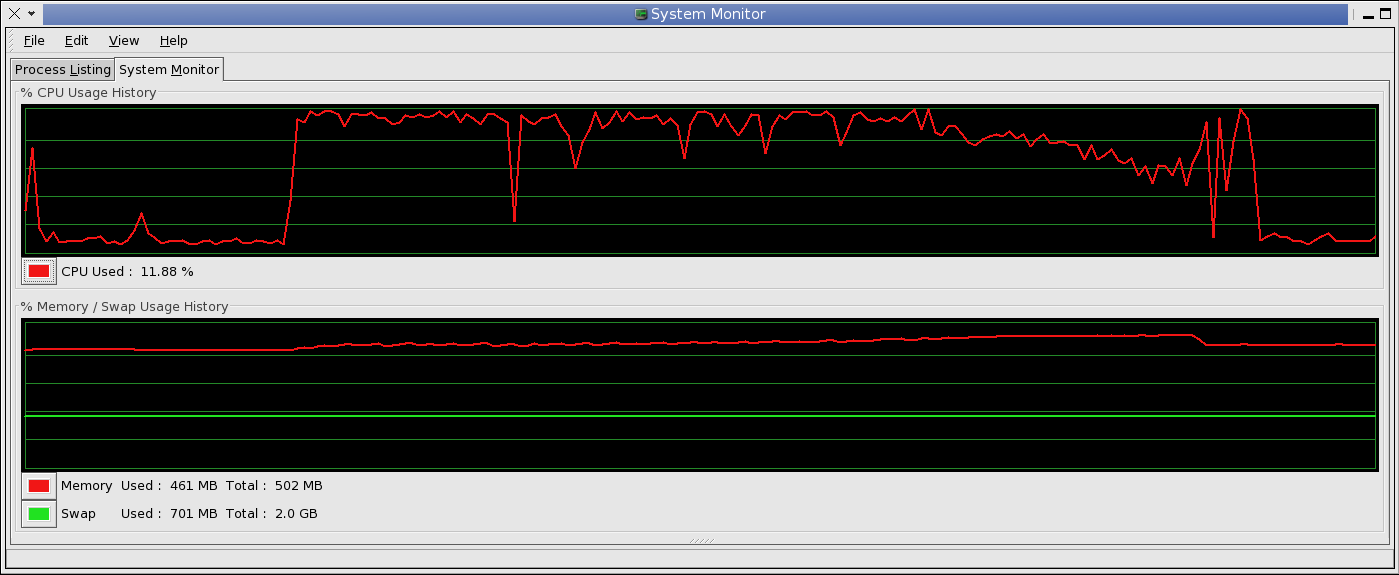Click inside the CPU usage history graph
The height and width of the screenshot is (575, 1399).
pos(700,181)
